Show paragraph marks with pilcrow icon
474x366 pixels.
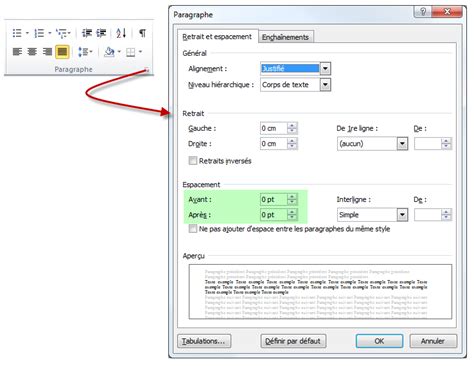click(142, 33)
